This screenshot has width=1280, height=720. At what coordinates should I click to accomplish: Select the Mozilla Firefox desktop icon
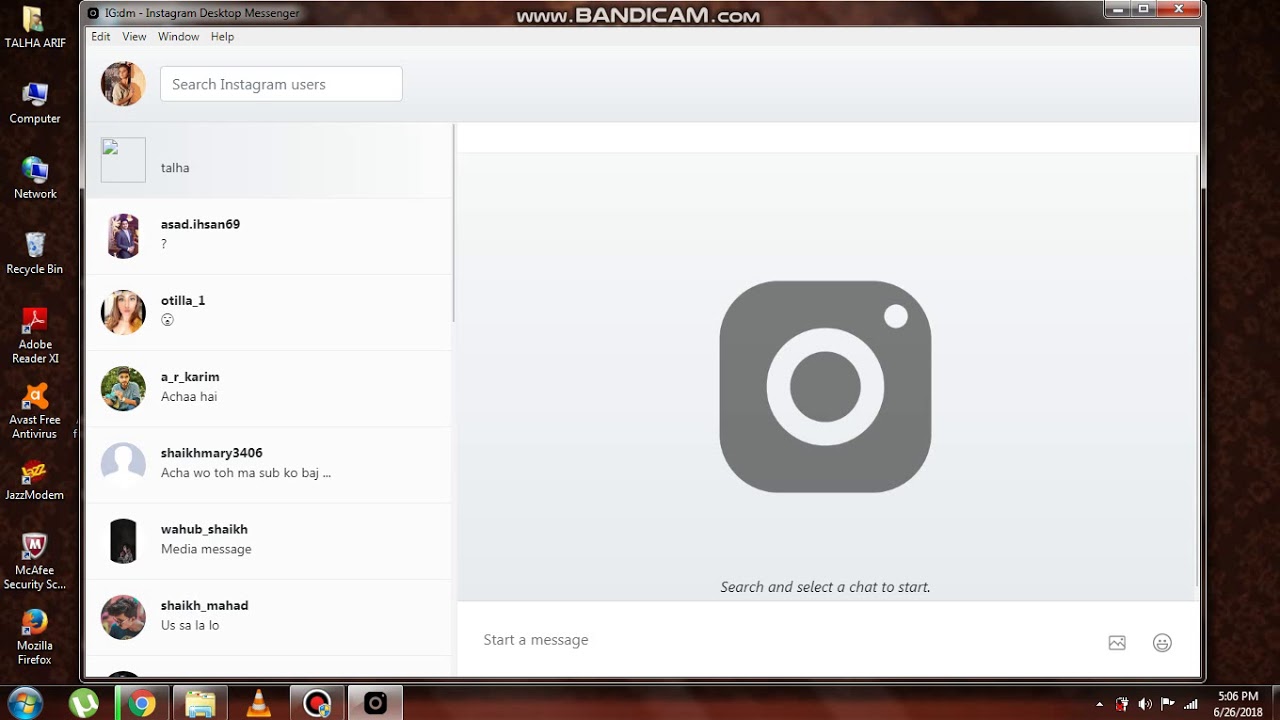tap(35, 637)
